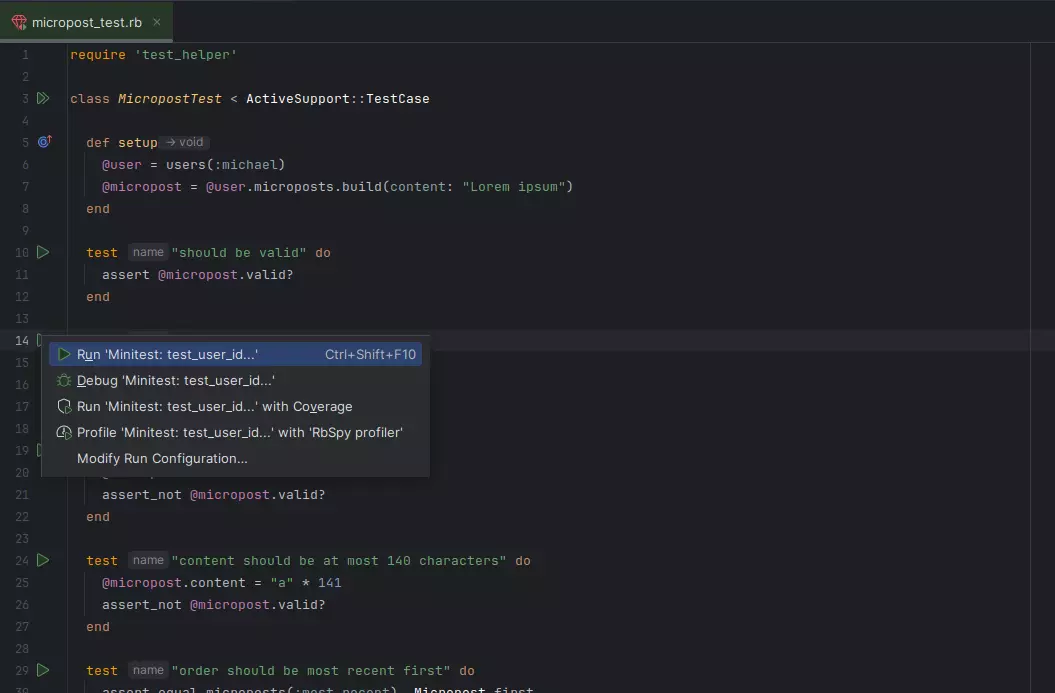Click run gutter icon for 'order should be most recent first'

[x=42, y=670]
